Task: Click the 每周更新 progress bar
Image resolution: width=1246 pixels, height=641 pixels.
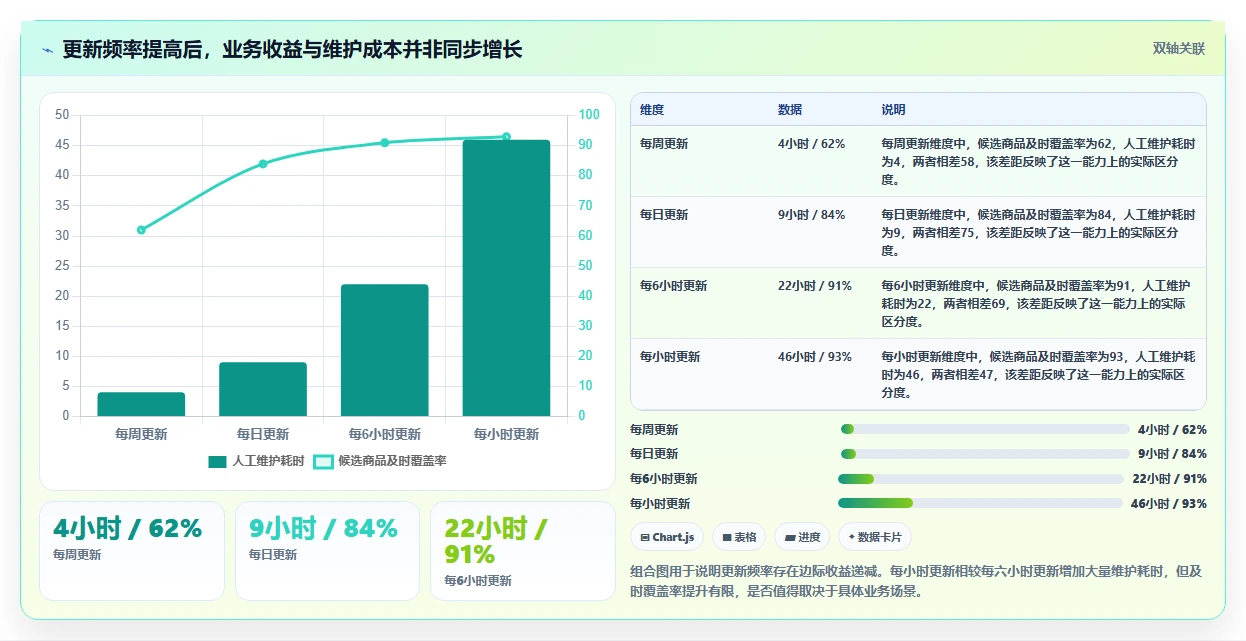Action: coord(985,429)
